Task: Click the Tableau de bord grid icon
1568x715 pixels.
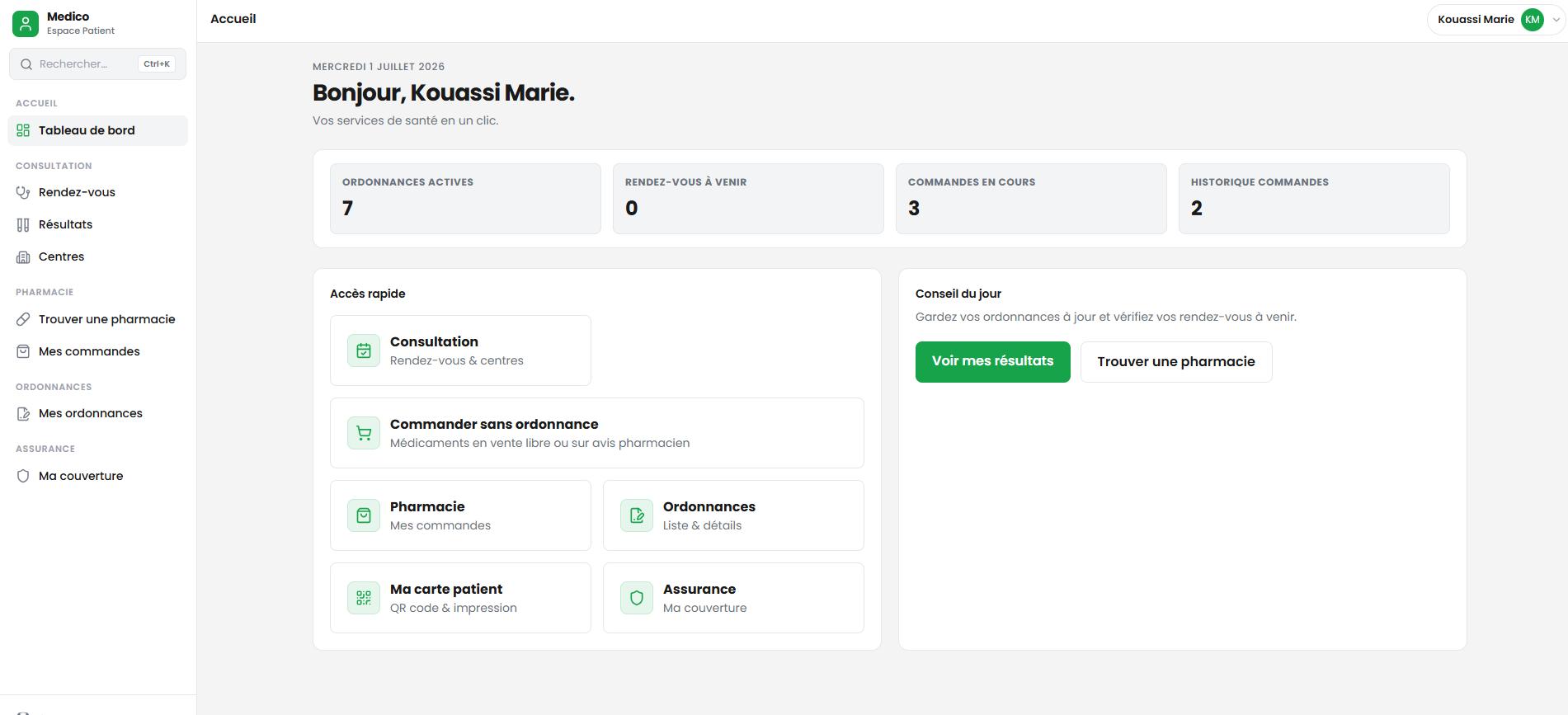Action: point(23,130)
